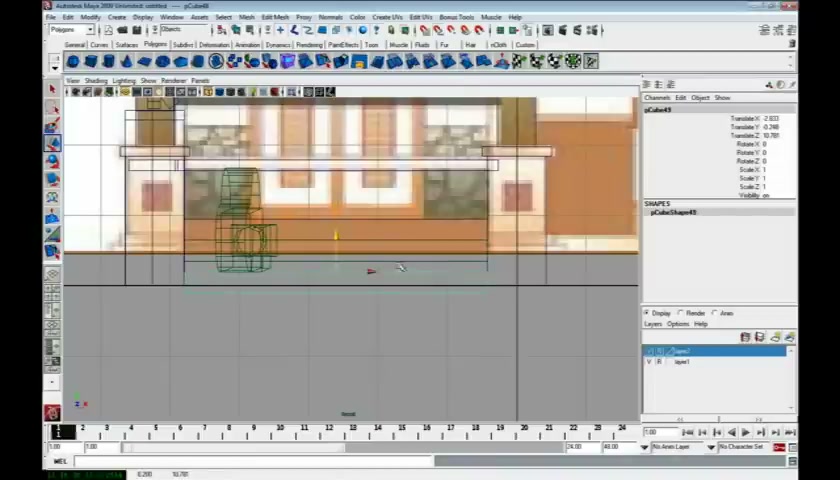Click the Save Scene icon in status line

tap(137, 30)
